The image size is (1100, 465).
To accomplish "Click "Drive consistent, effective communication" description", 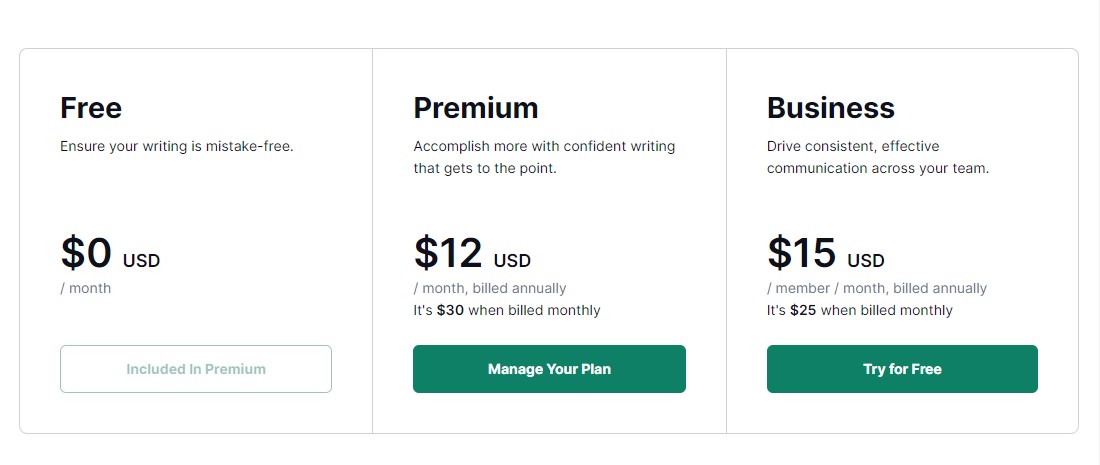I will (878, 157).
